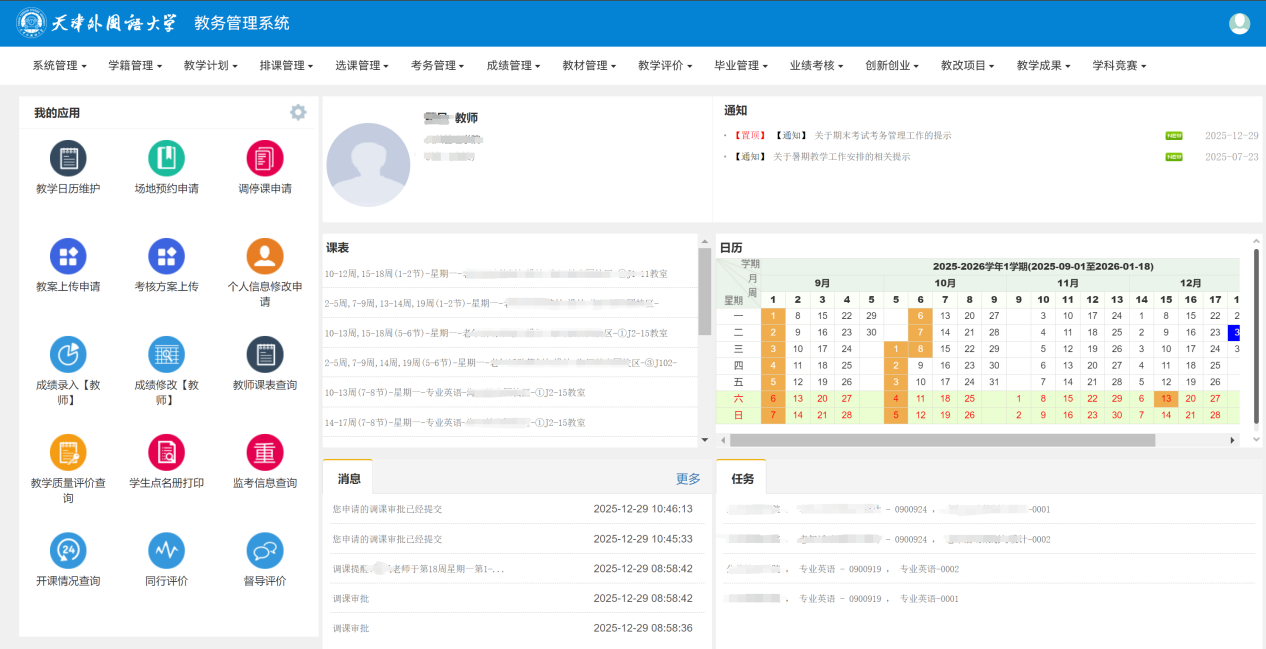The image size is (1266, 649).
Task: Click the 场地预约申请 icon
Action: click(x=166, y=159)
